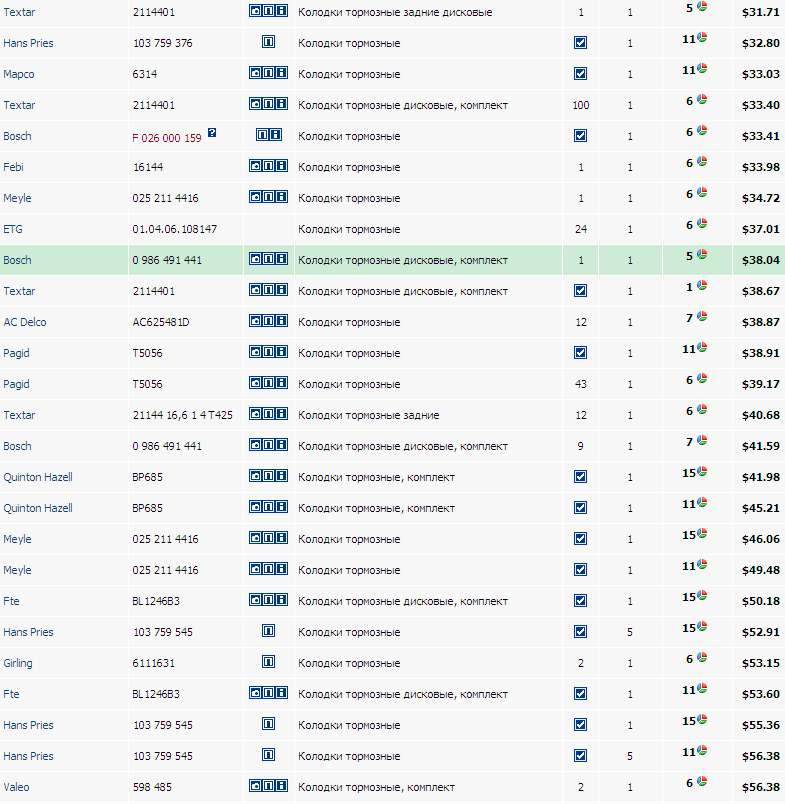Click the single 'П' icon in the Girling row
Image resolution: width=785 pixels, height=804 pixels.
268,662
